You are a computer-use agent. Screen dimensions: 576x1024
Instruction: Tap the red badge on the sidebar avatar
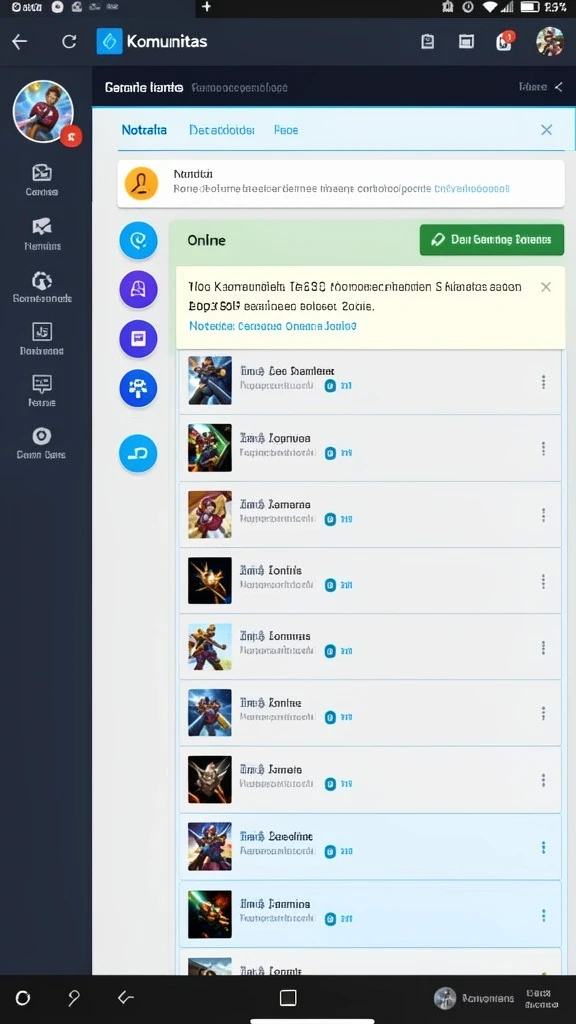pos(71,136)
